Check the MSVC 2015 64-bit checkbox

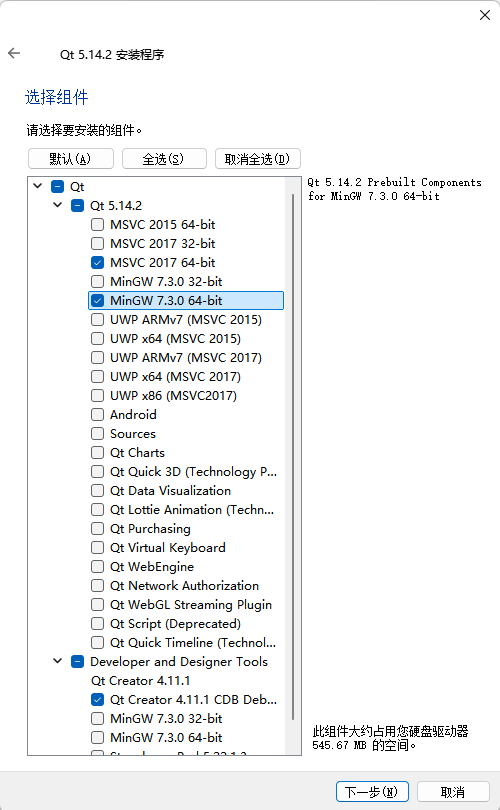point(97,225)
